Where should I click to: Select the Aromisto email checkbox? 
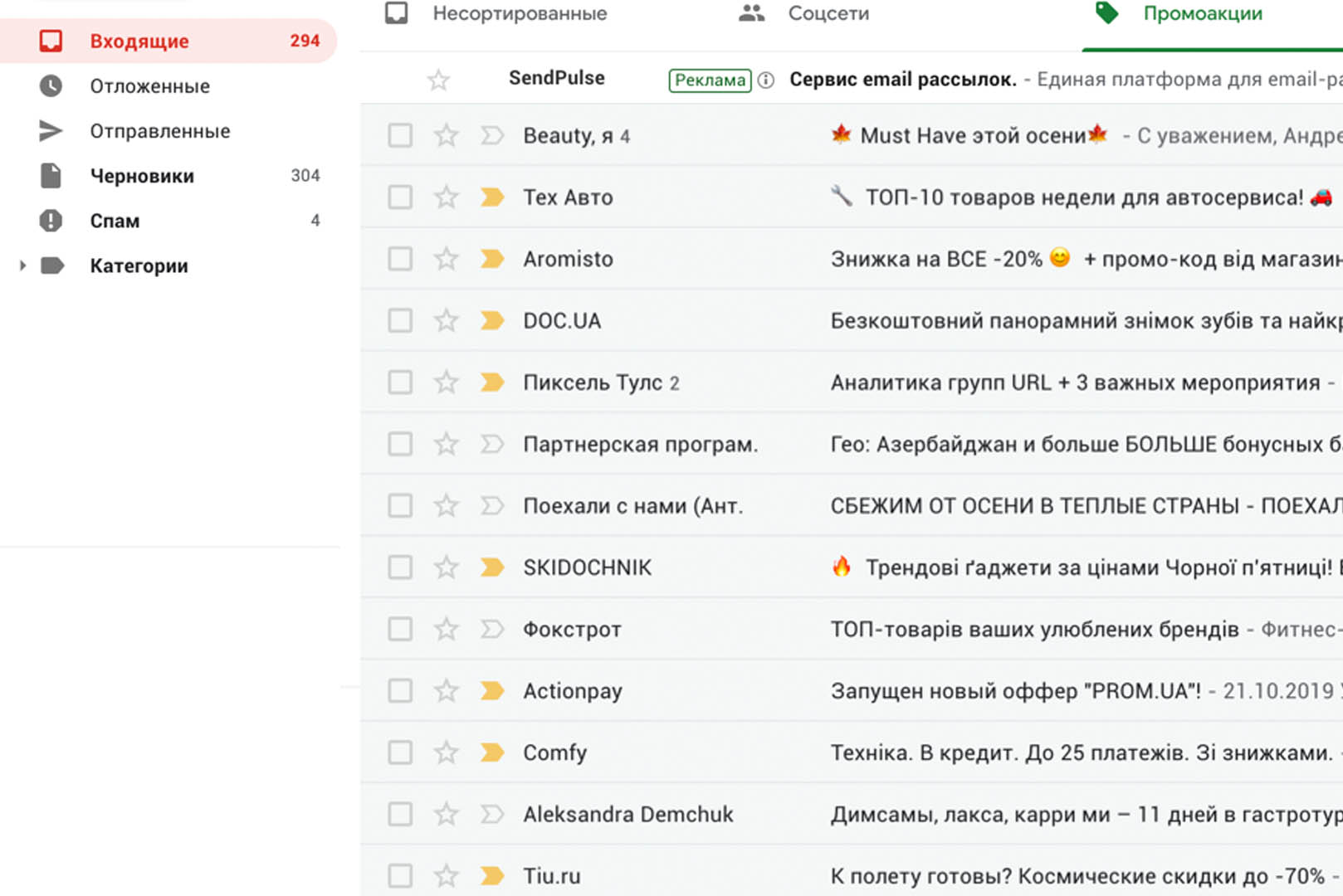click(x=400, y=259)
